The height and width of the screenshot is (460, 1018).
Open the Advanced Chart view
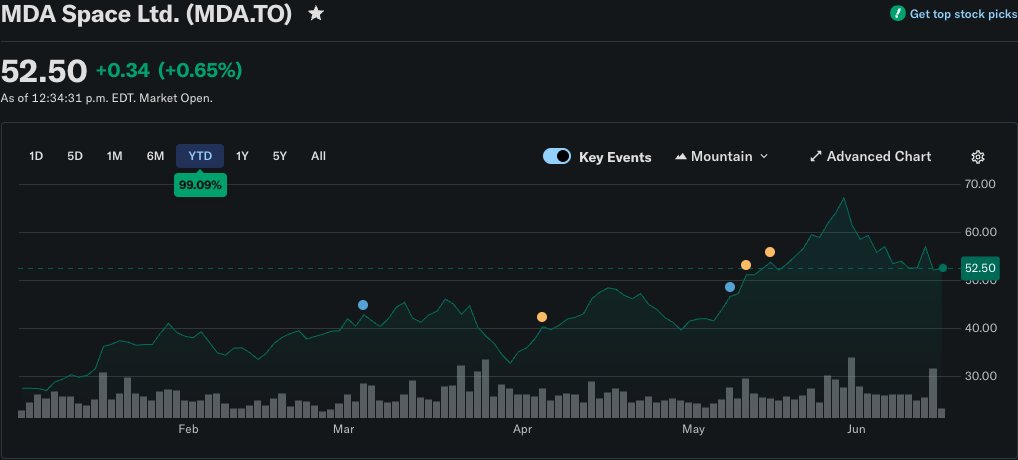pyautogui.click(x=870, y=156)
